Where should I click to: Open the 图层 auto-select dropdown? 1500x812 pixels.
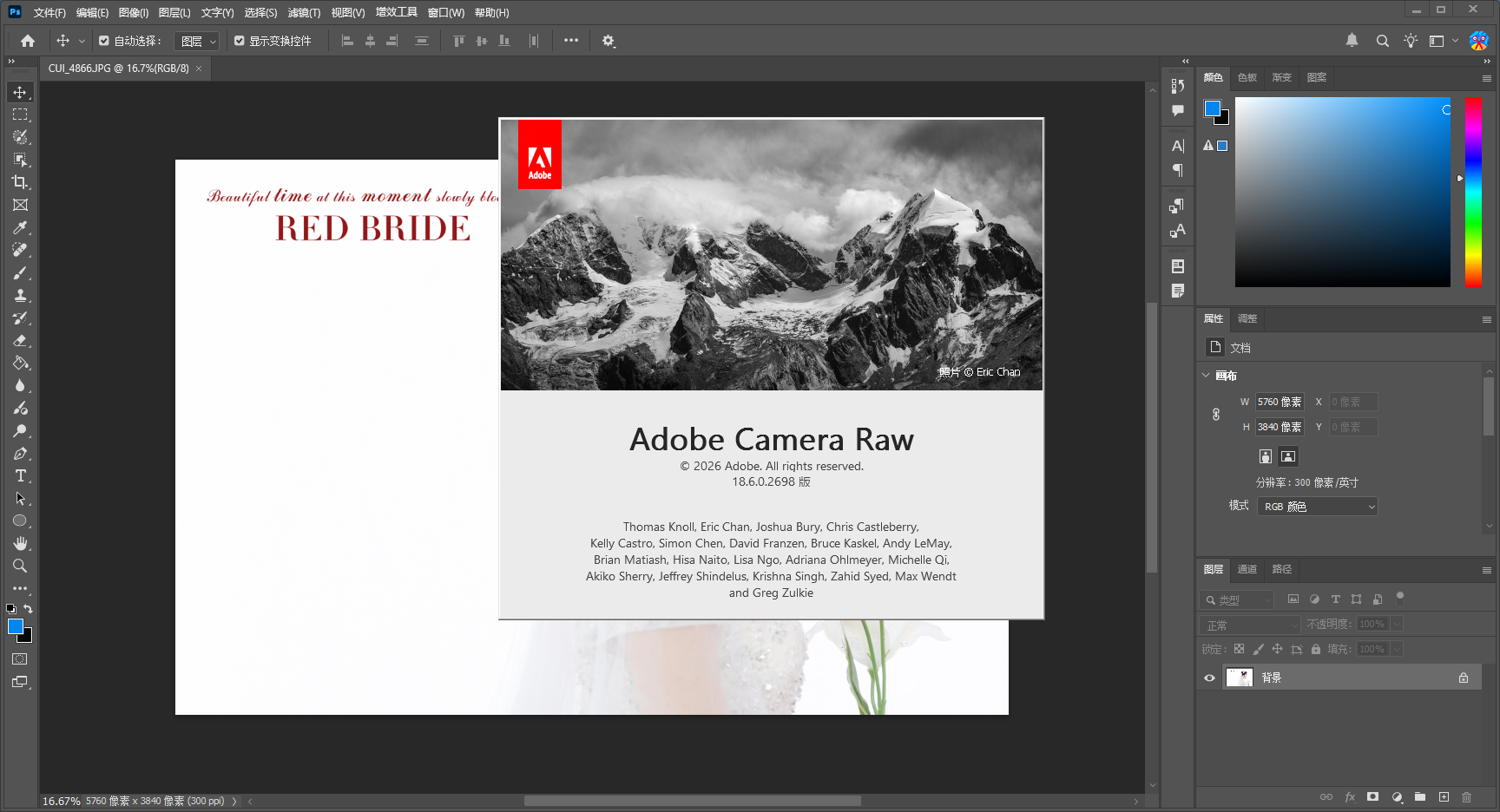pyautogui.click(x=197, y=41)
